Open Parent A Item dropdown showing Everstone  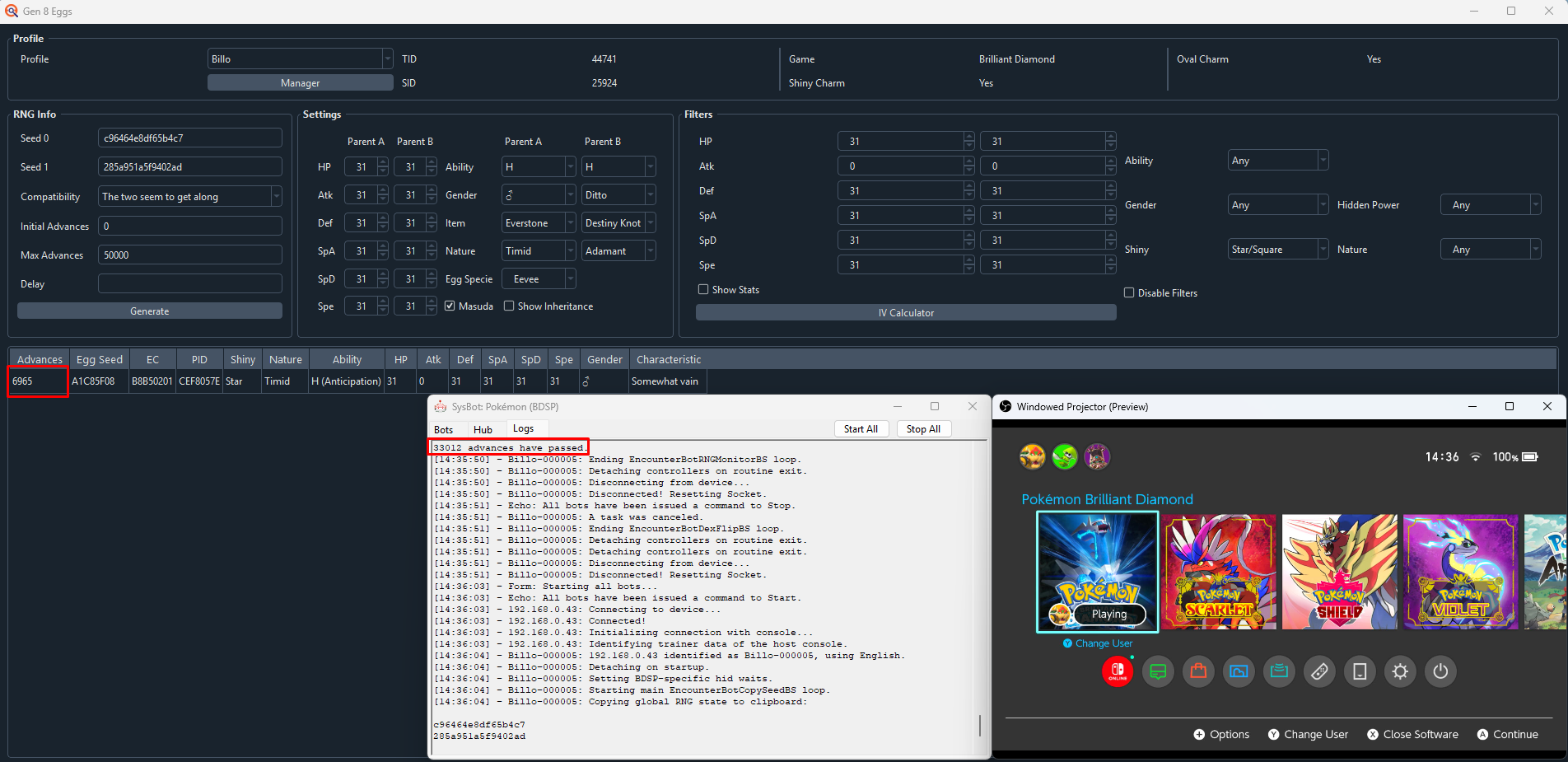(x=539, y=222)
